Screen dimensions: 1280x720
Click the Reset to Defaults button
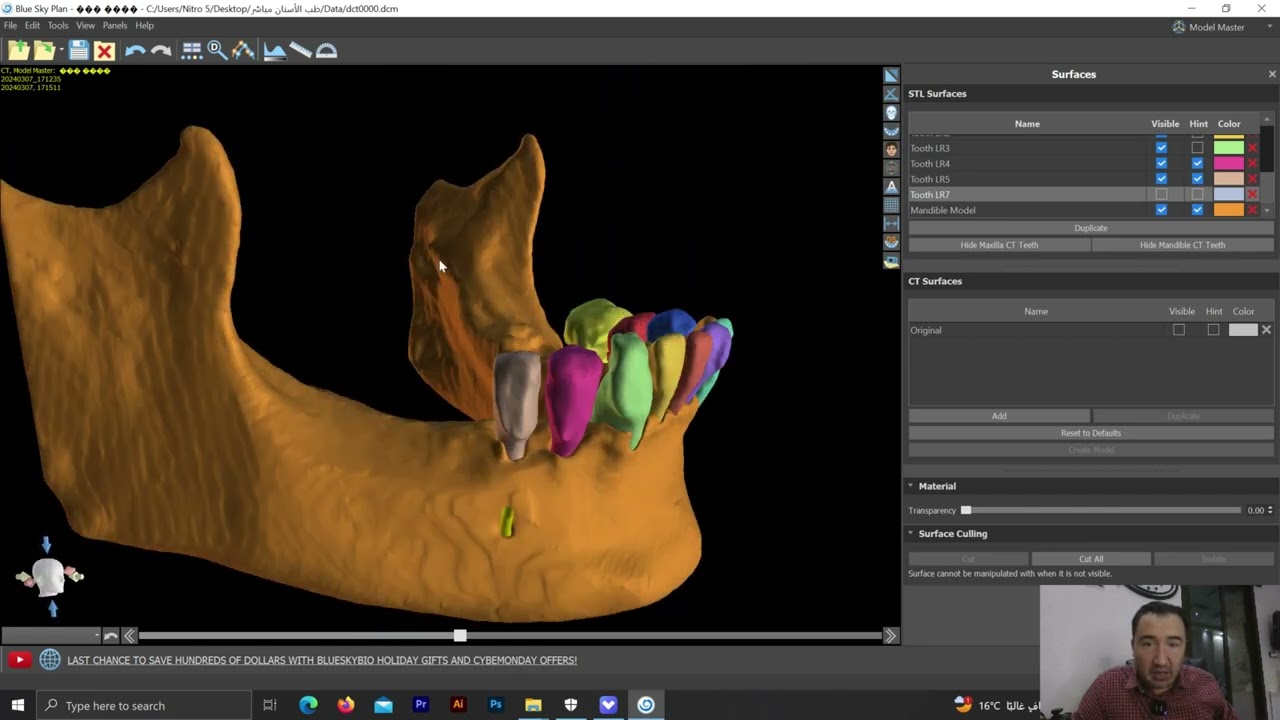tap(1090, 433)
